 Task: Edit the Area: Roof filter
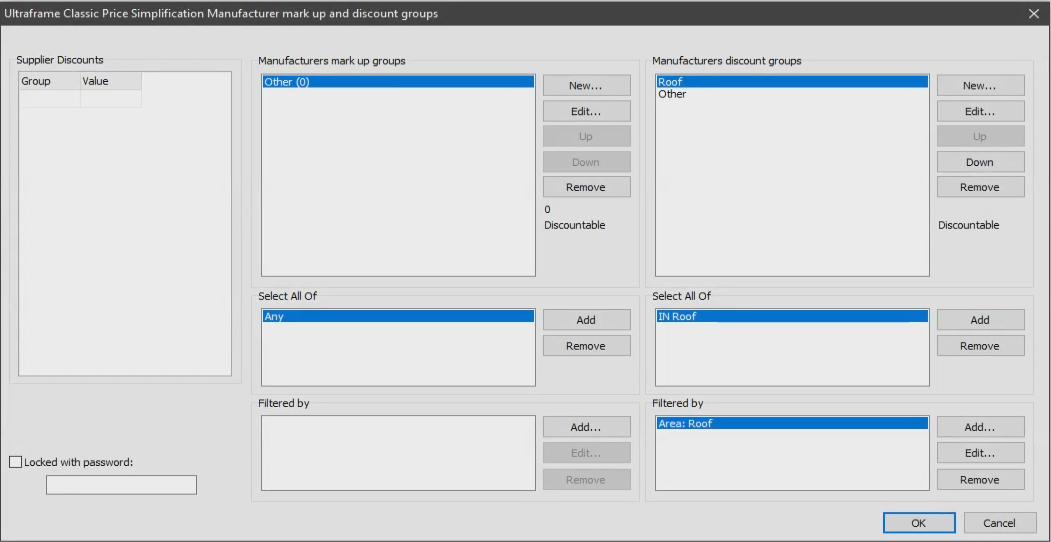coord(981,453)
